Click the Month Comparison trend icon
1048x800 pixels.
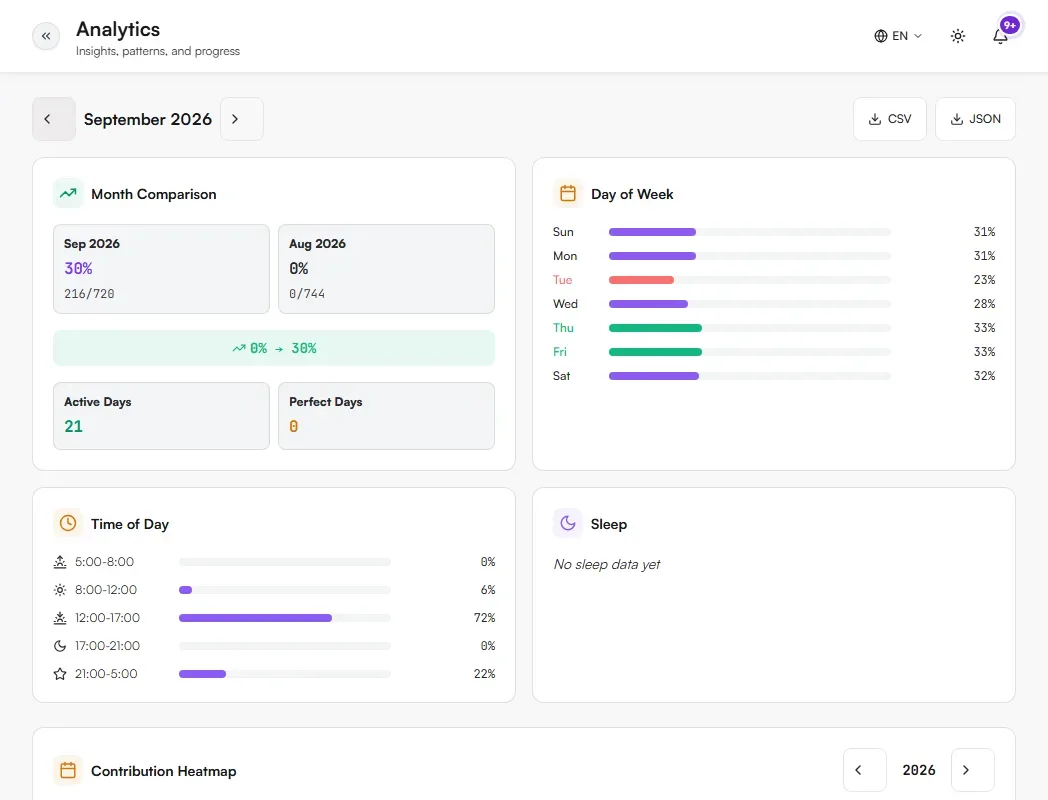click(x=68, y=194)
